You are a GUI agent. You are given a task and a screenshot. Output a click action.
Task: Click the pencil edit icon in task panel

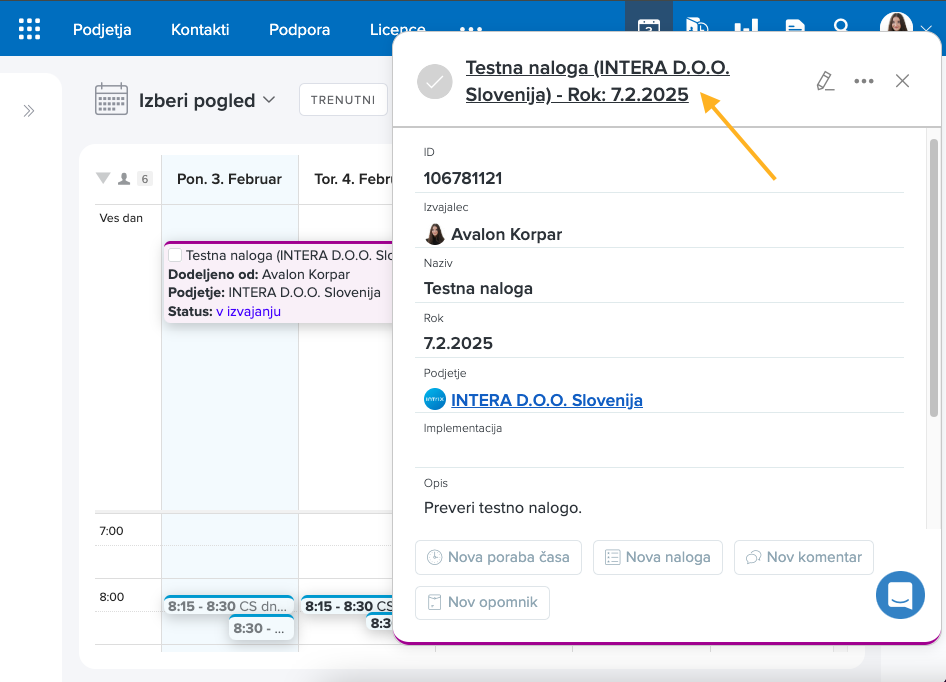[x=825, y=81]
